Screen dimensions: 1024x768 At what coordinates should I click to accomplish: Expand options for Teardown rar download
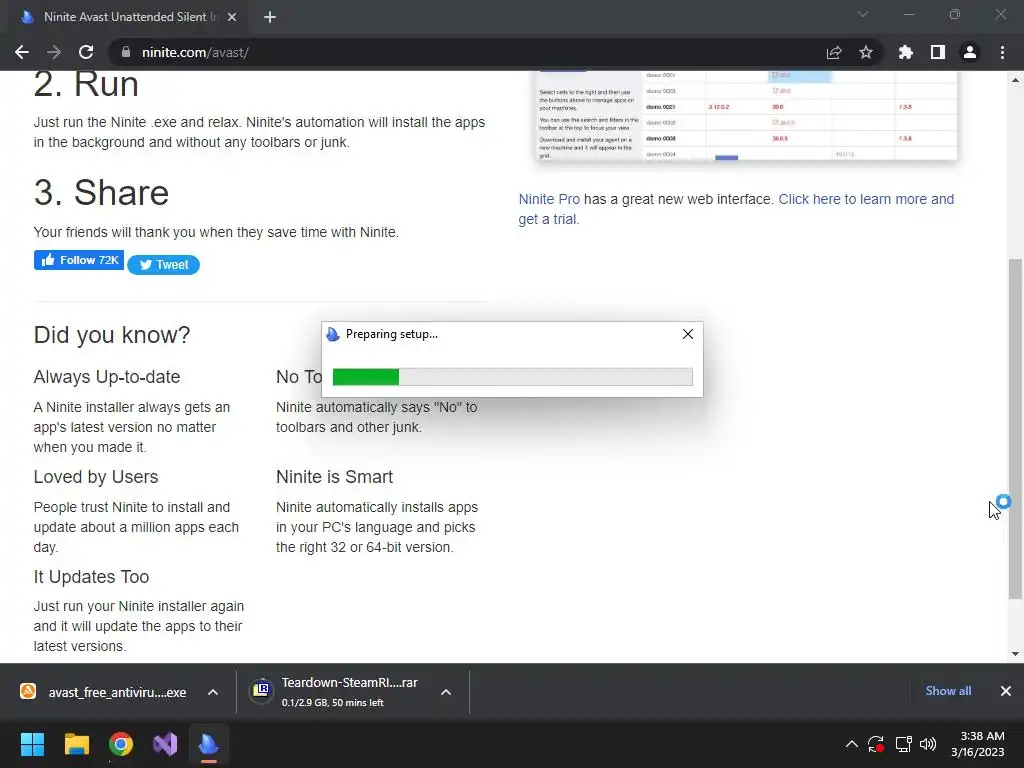click(446, 692)
